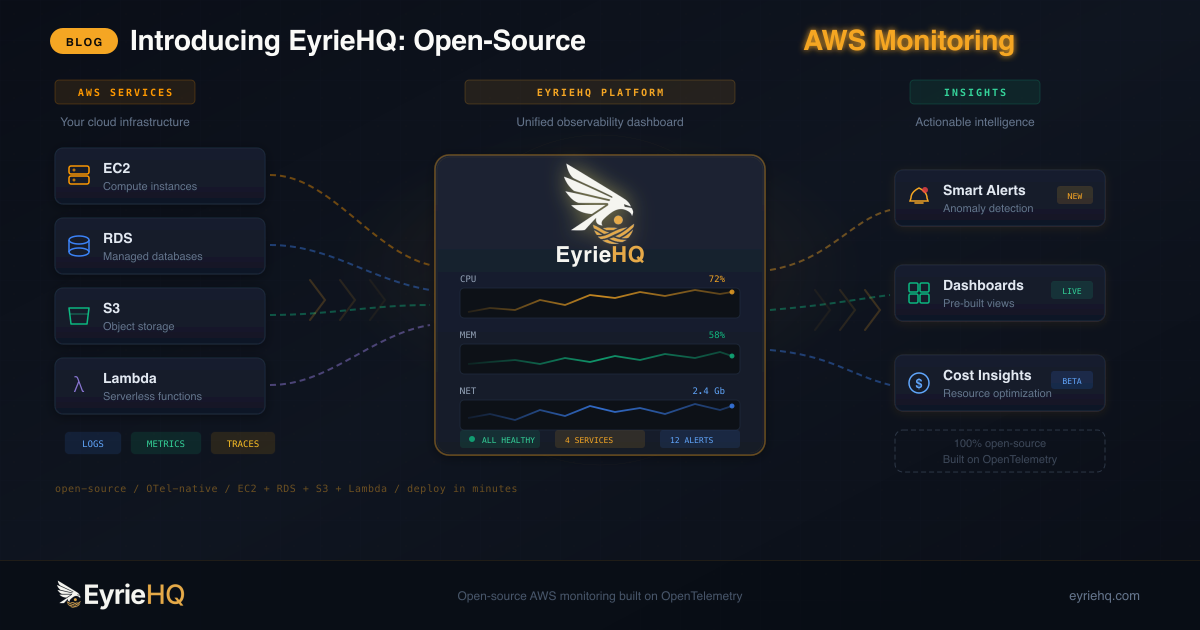Expand the 4 SERVICES status chip
Viewport: 1200px width, 630px height.
[599, 438]
